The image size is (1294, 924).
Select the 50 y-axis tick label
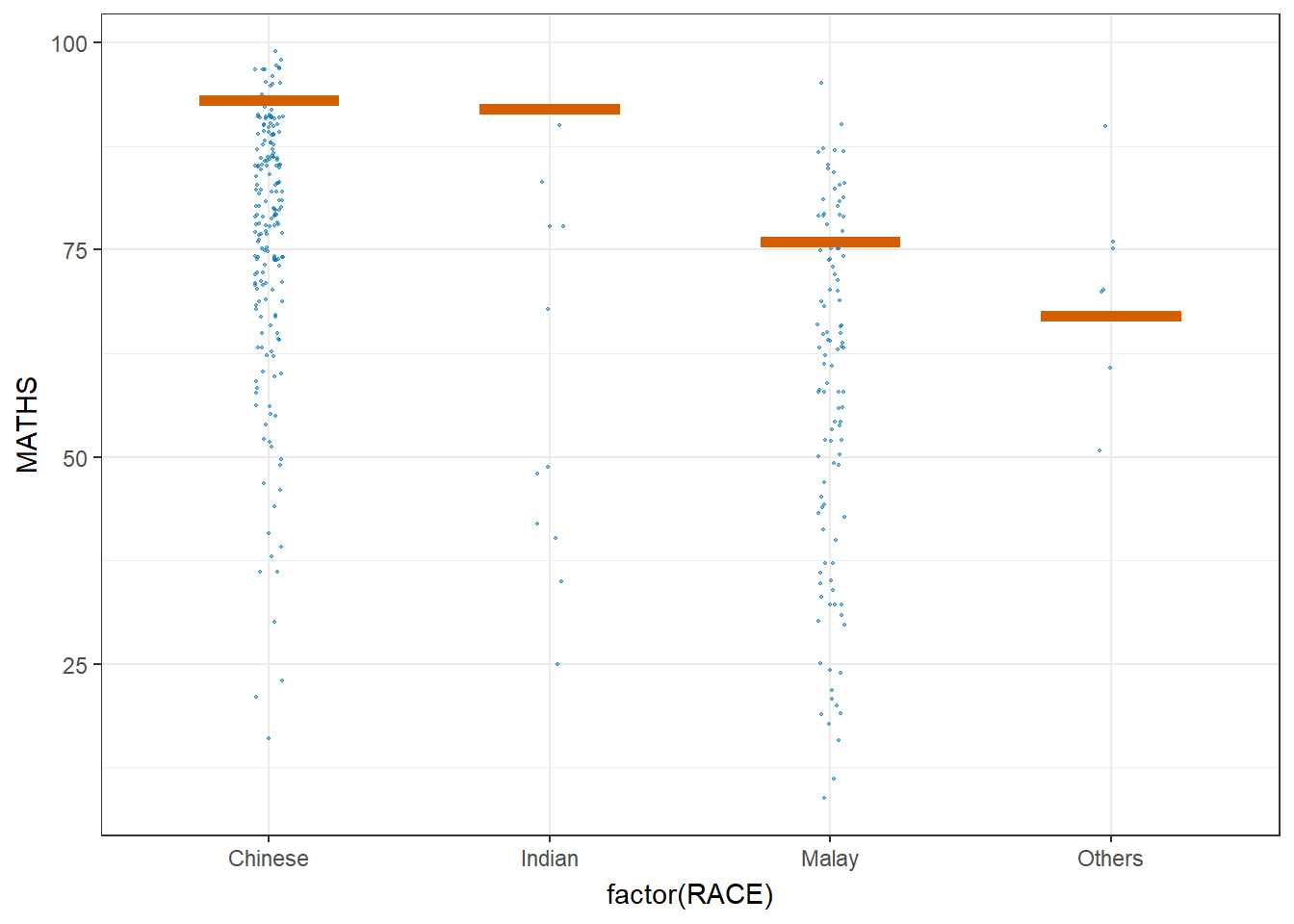[75, 458]
